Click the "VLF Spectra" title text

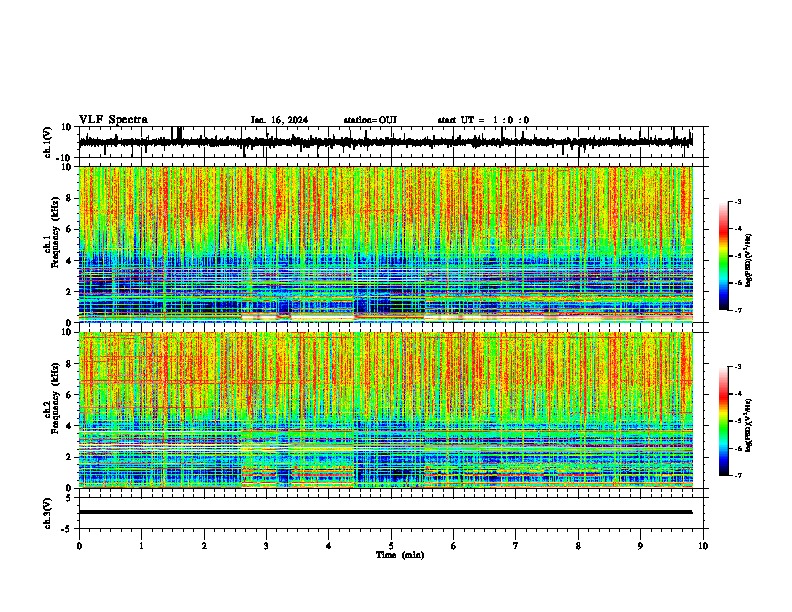[x=113, y=120]
